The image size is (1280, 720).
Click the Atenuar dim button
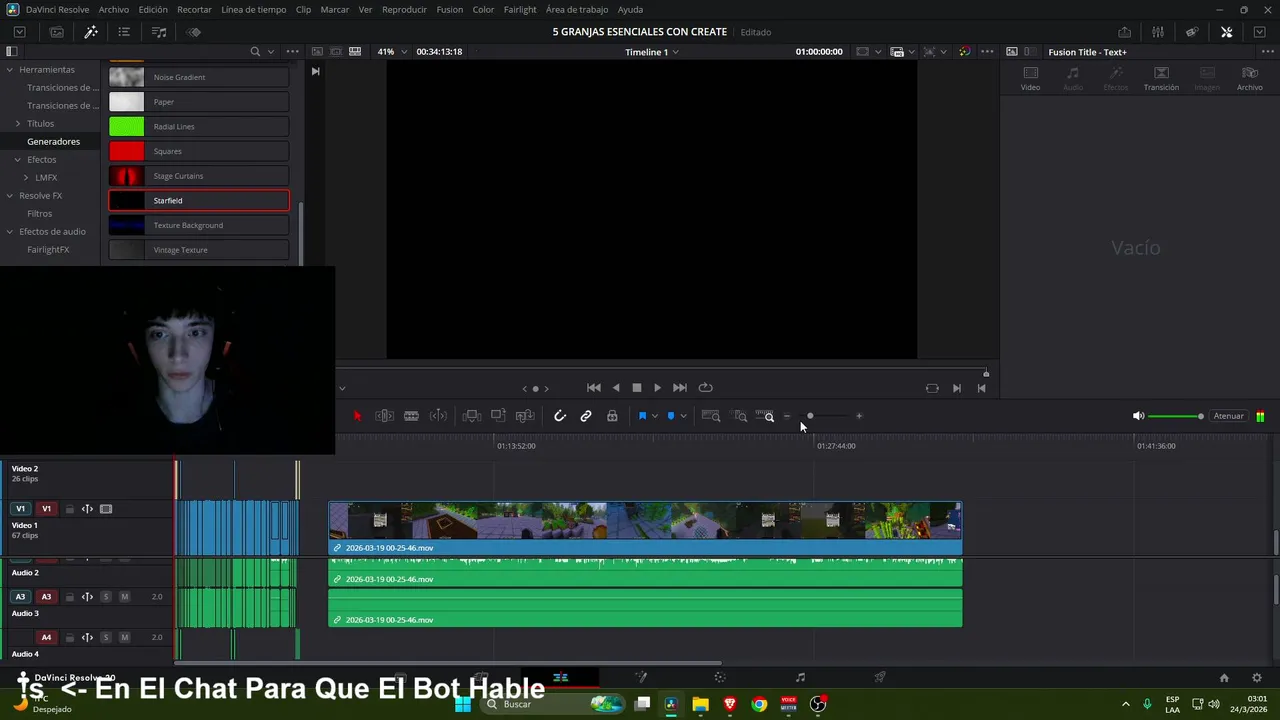[1228, 416]
